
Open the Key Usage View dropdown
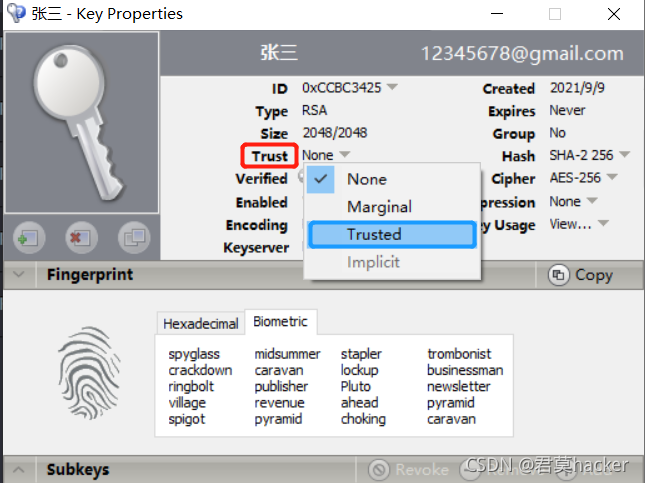coord(603,223)
